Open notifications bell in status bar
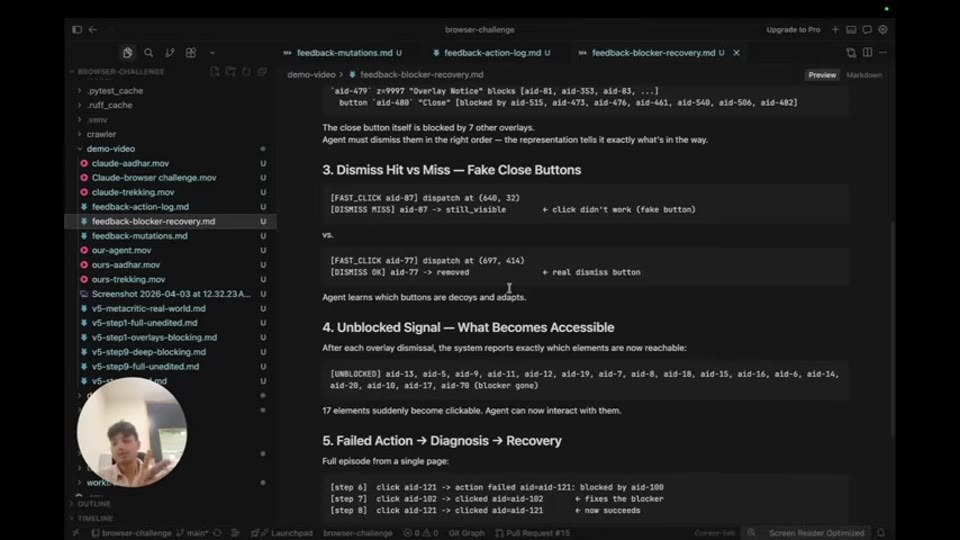 (x=881, y=533)
